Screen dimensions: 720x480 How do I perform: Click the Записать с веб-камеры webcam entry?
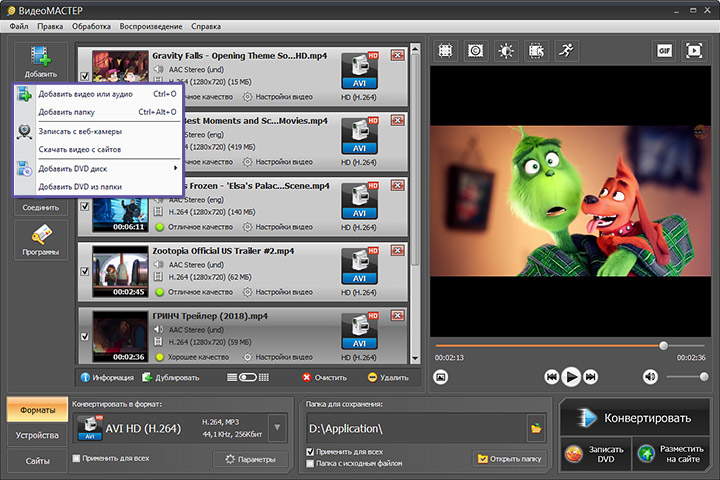tap(98, 131)
